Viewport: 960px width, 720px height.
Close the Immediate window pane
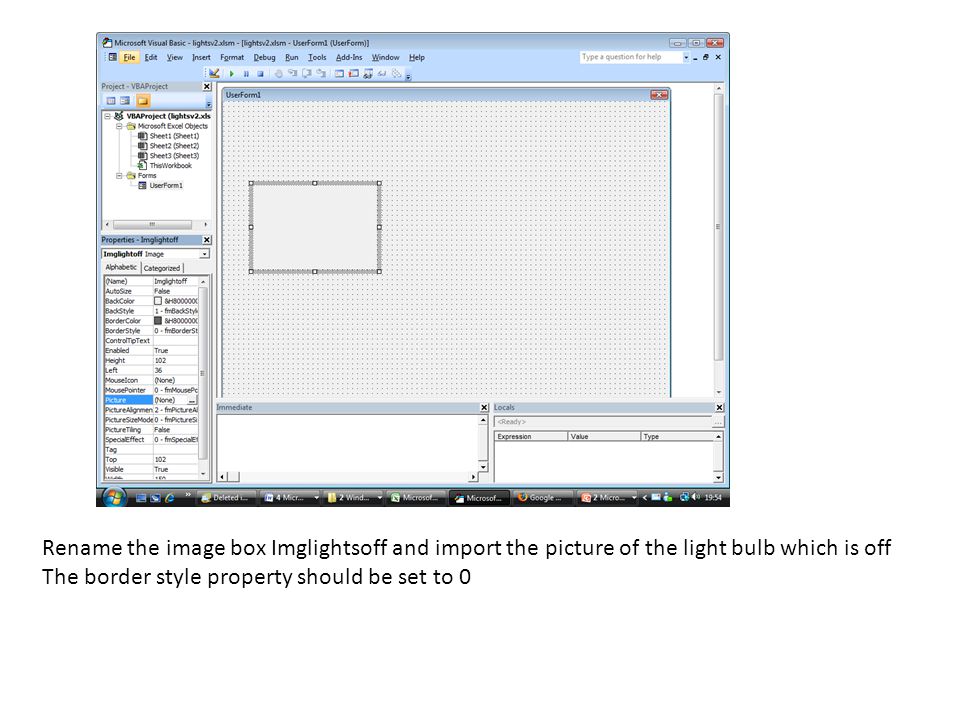point(484,408)
